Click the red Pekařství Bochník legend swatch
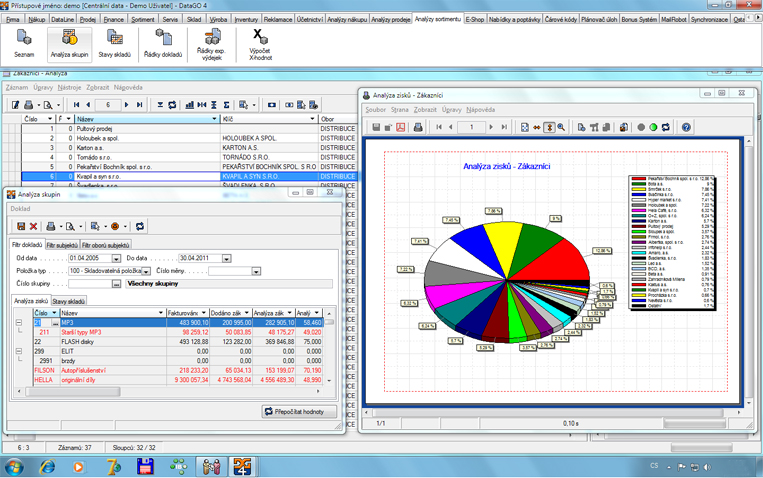This screenshot has width=763, height=478. click(x=638, y=178)
